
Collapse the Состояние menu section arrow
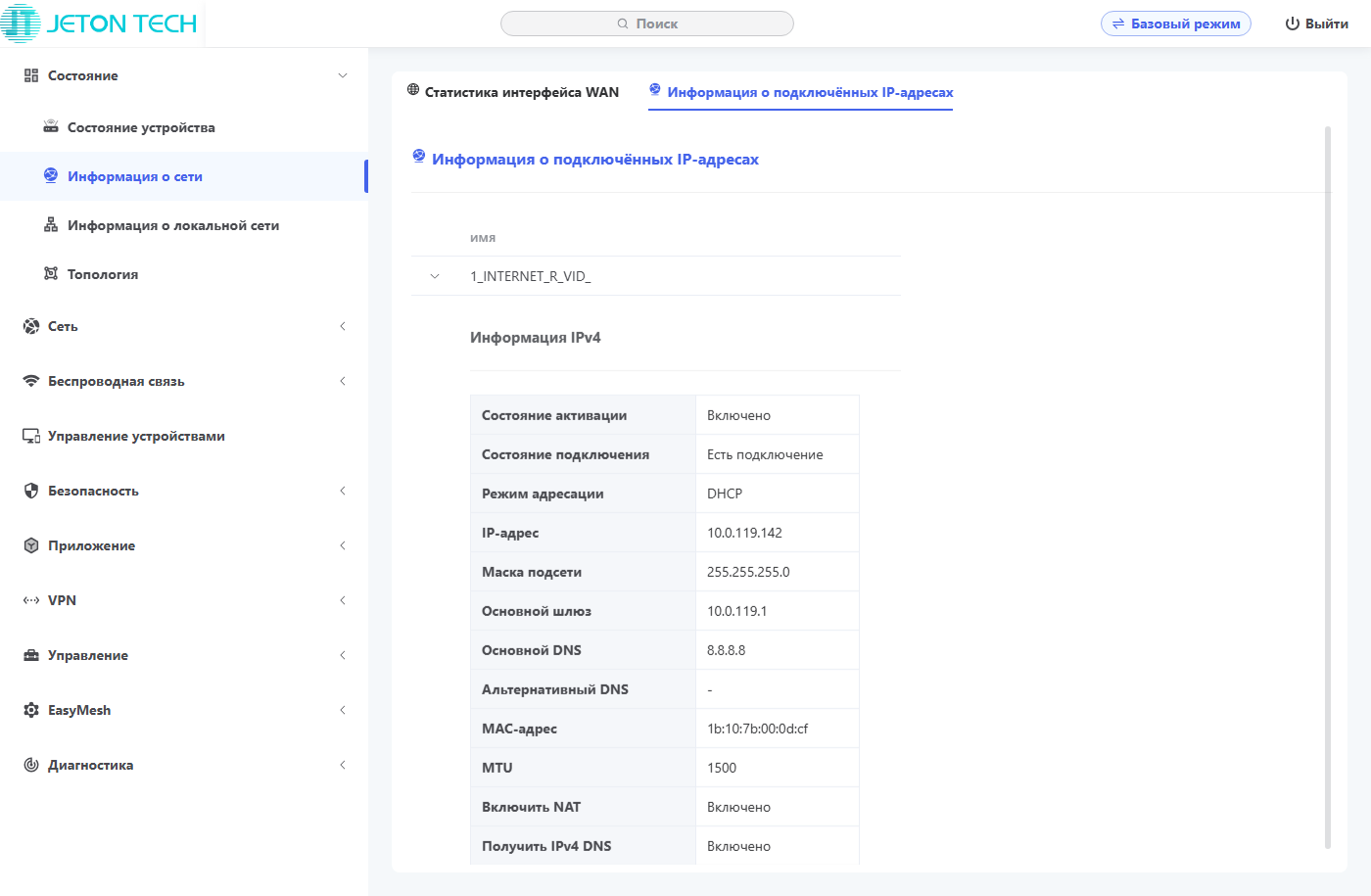(343, 75)
